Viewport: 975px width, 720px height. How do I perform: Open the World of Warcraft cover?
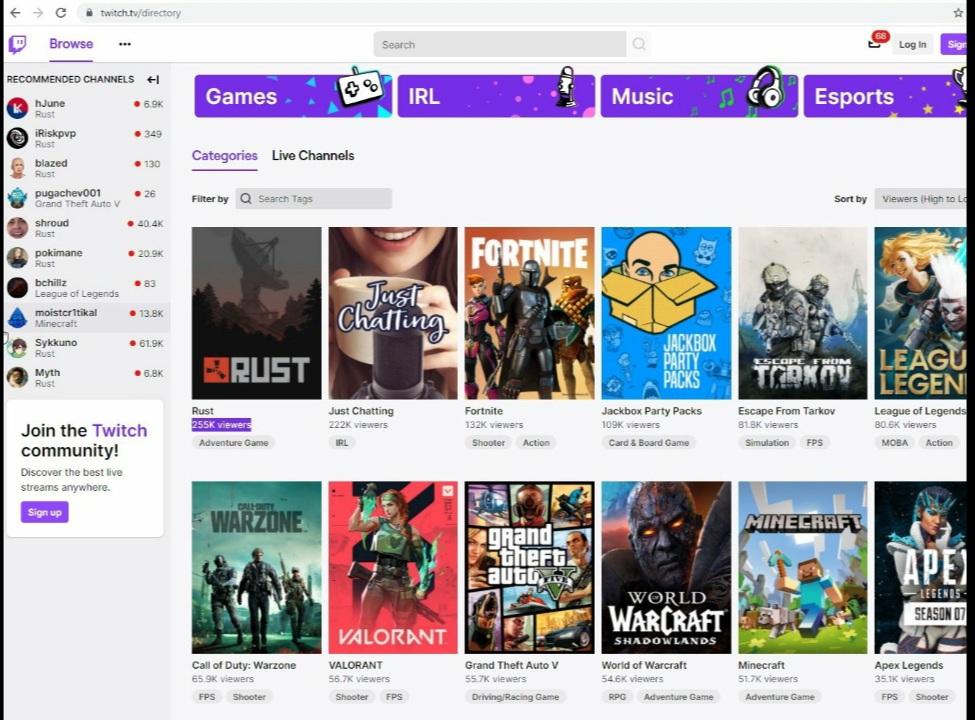666,567
